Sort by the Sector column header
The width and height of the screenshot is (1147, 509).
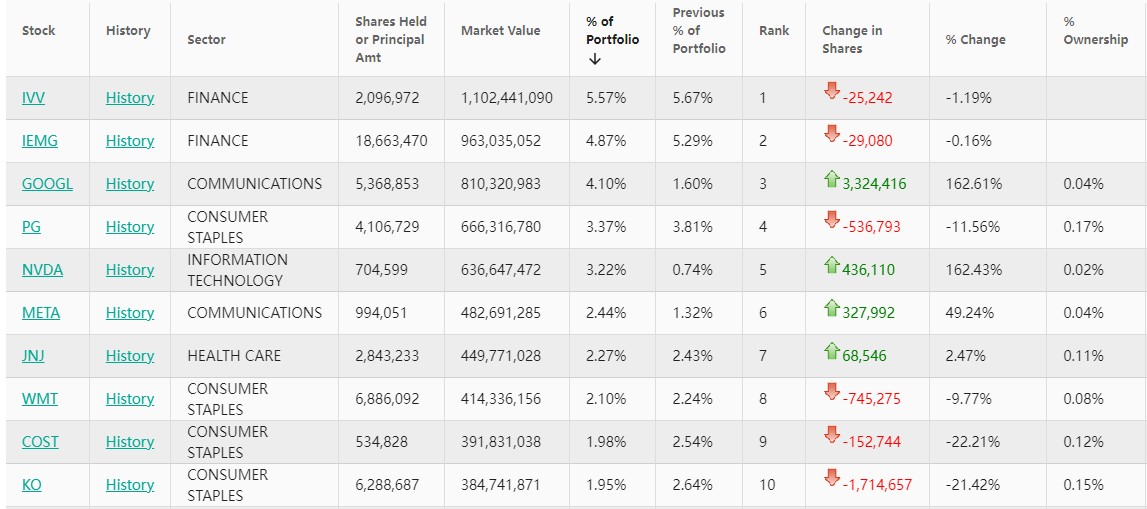(x=206, y=40)
